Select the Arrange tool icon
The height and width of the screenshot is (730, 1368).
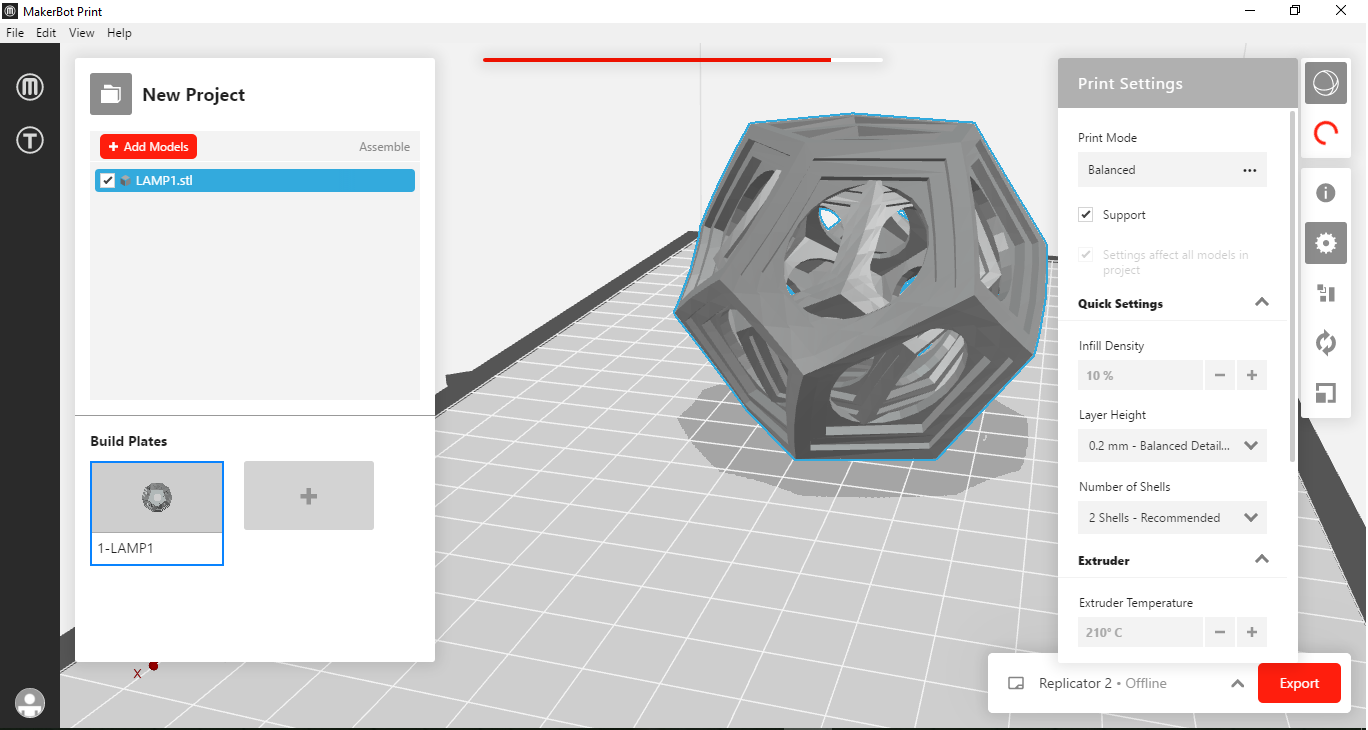(1326, 293)
